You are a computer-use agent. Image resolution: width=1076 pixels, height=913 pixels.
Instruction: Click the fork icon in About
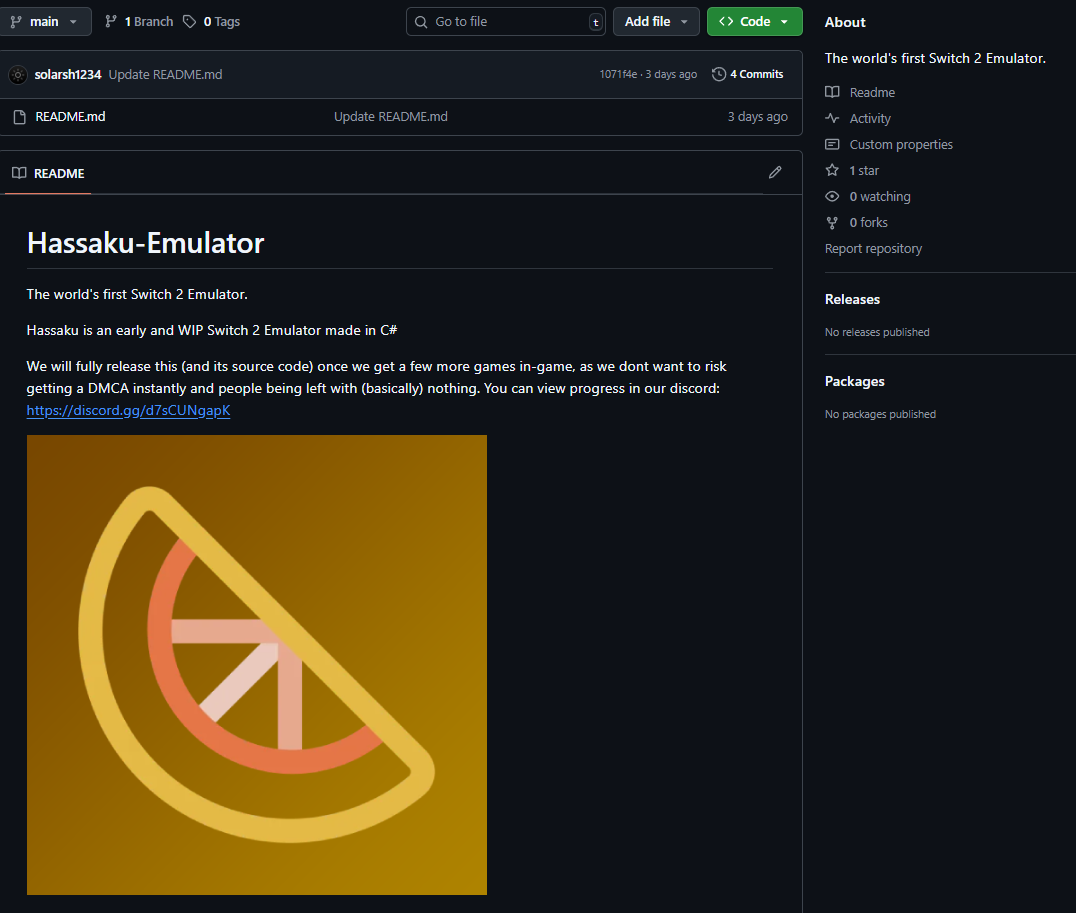pyautogui.click(x=832, y=222)
